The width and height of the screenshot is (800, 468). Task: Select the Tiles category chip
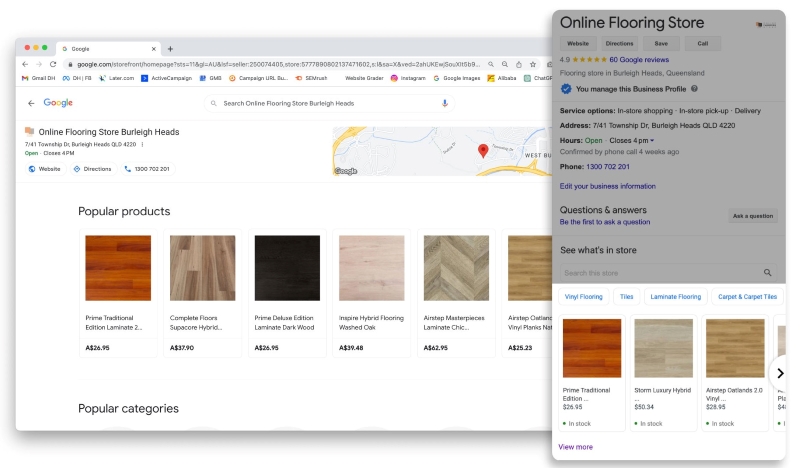627,297
